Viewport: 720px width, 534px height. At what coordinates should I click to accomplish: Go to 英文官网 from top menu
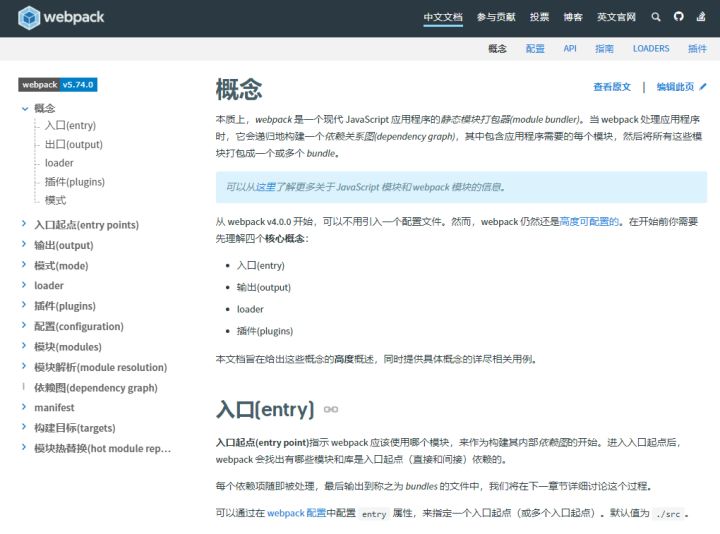(x=616, y=17)
